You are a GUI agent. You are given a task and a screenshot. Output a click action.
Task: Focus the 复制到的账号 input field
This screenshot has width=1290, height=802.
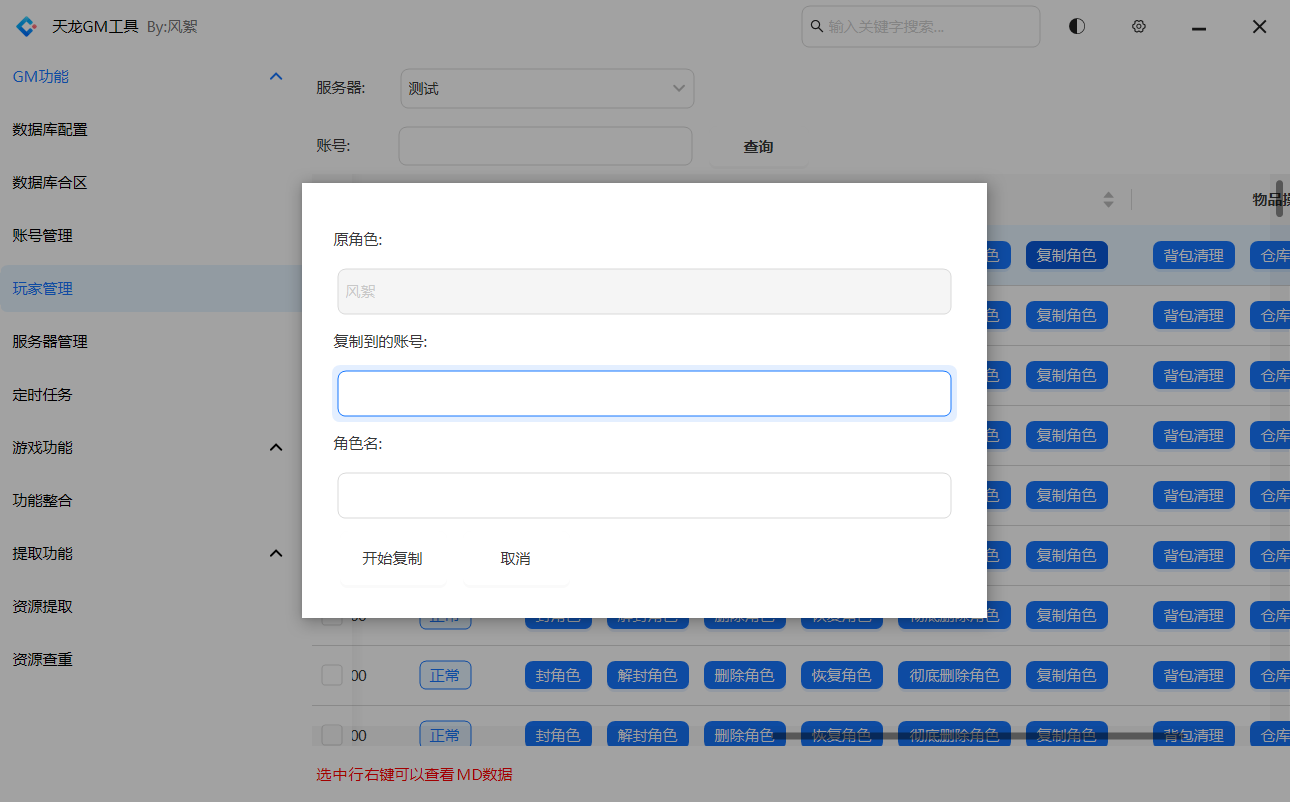click(x=644, y=394)
